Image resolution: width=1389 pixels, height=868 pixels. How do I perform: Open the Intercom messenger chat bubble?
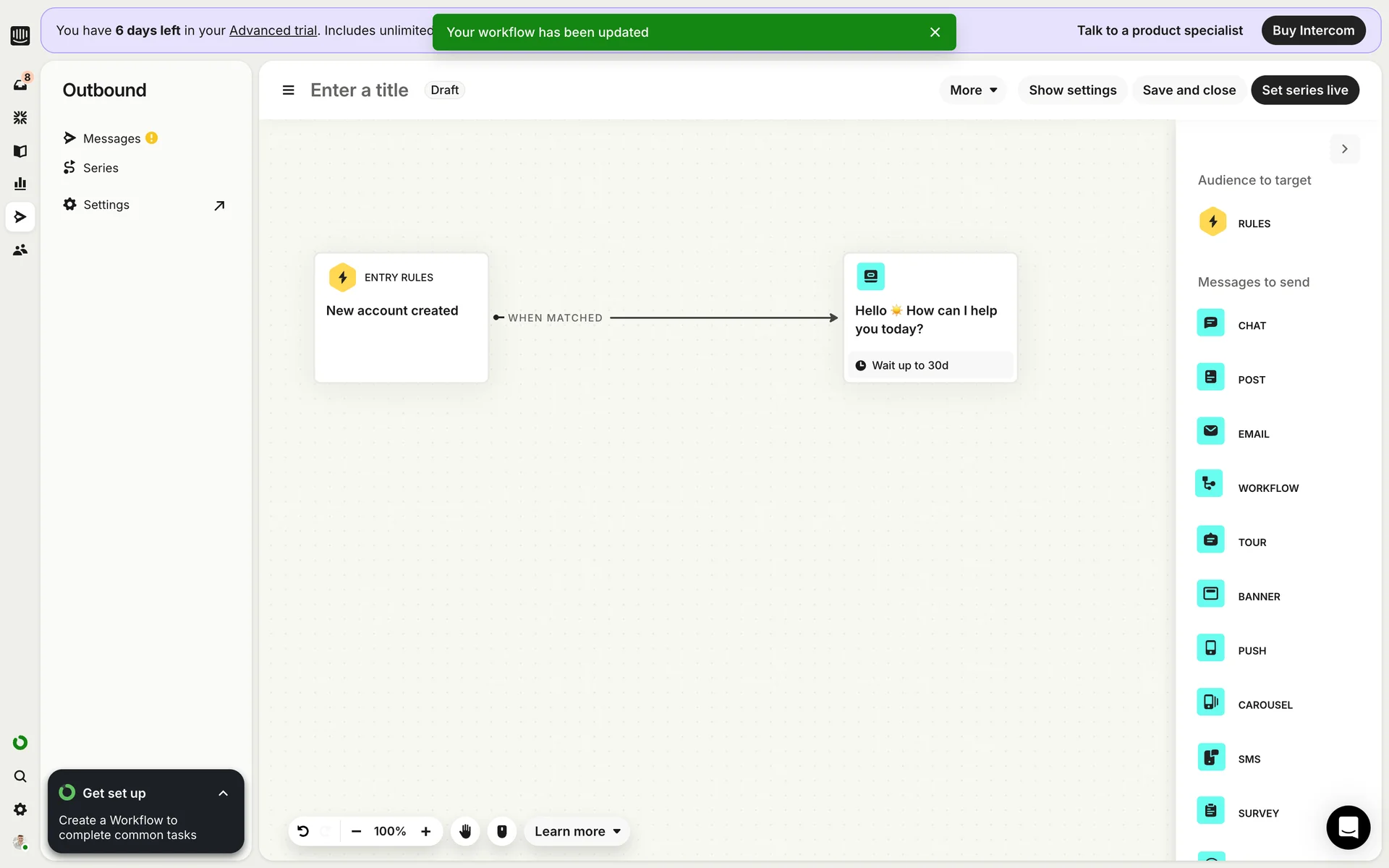pos(1348,827)
